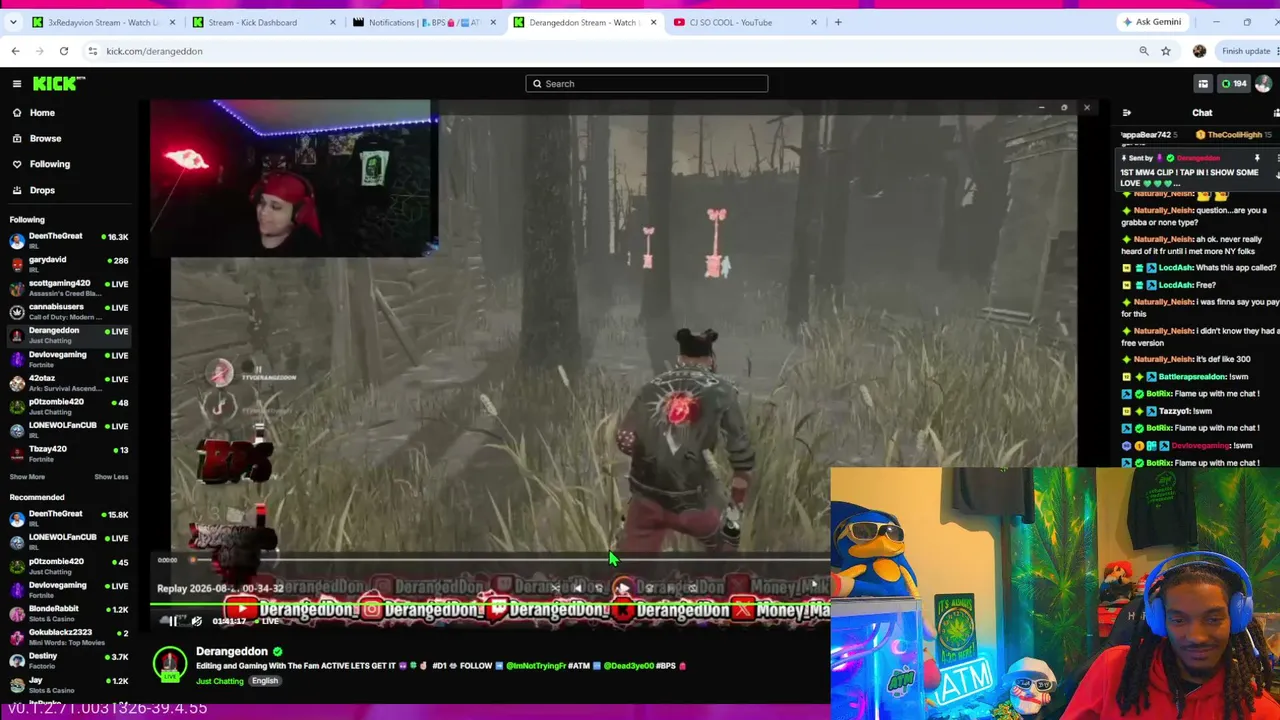Click Battlerapsreaidon username in chat

[1192, 377]
